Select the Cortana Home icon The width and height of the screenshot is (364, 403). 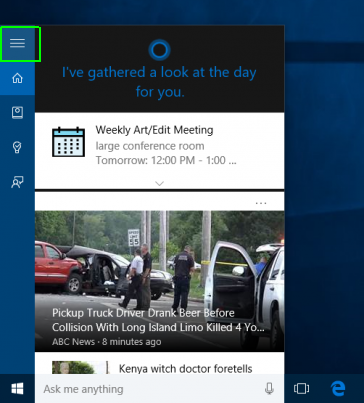17,78
